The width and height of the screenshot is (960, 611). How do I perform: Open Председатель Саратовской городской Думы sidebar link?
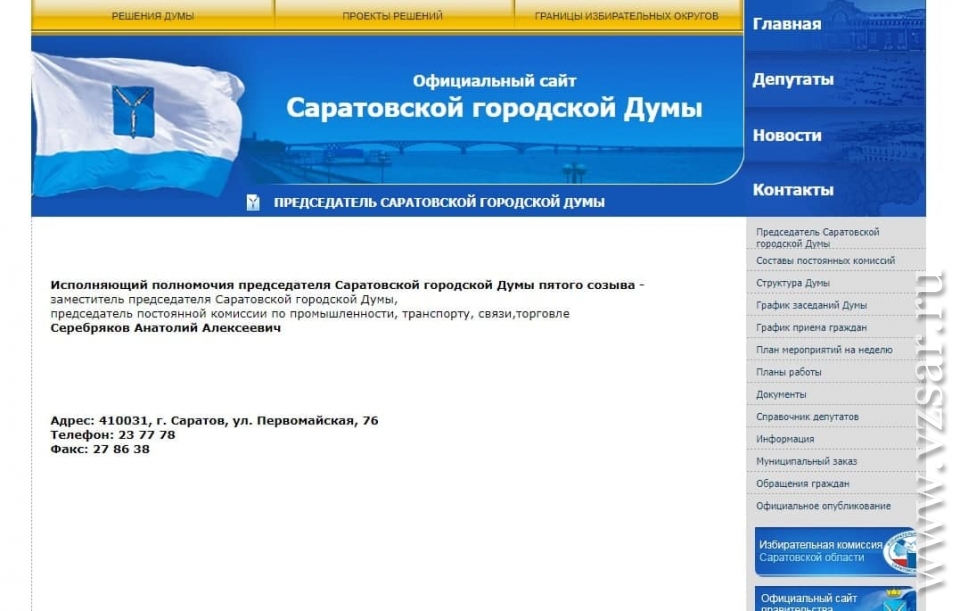tap(817, 238)
